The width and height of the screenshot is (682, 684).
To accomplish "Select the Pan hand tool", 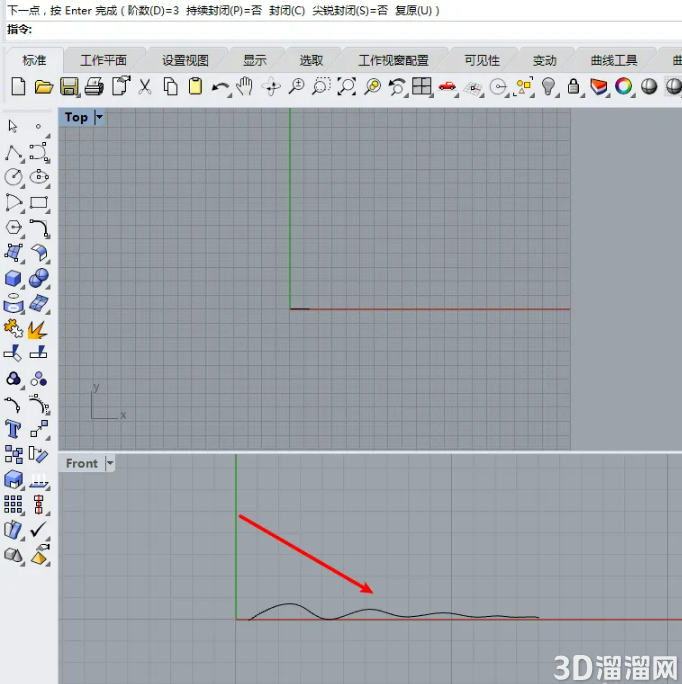I will pos(244,86).
